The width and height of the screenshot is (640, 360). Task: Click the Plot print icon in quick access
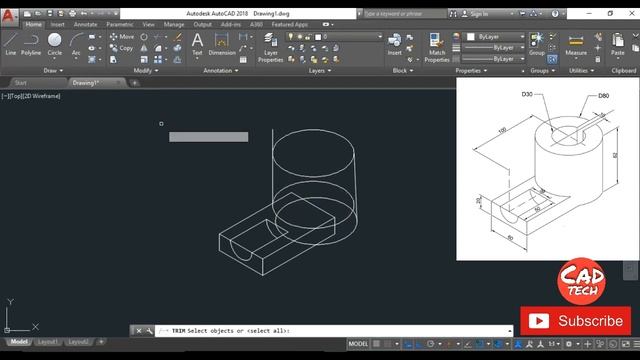coord(72,13)
